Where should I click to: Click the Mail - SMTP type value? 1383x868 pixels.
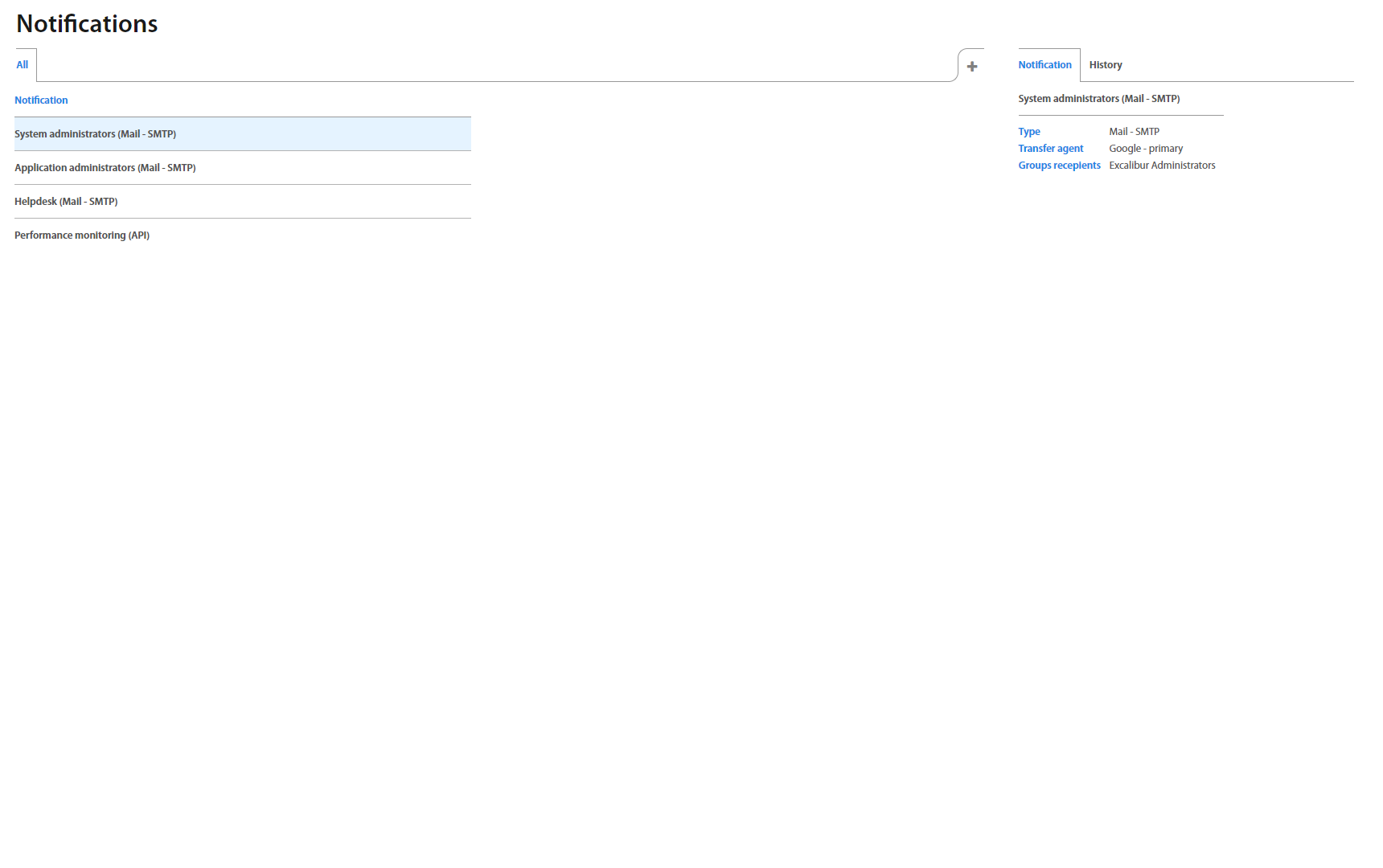tap(1134, 132)
